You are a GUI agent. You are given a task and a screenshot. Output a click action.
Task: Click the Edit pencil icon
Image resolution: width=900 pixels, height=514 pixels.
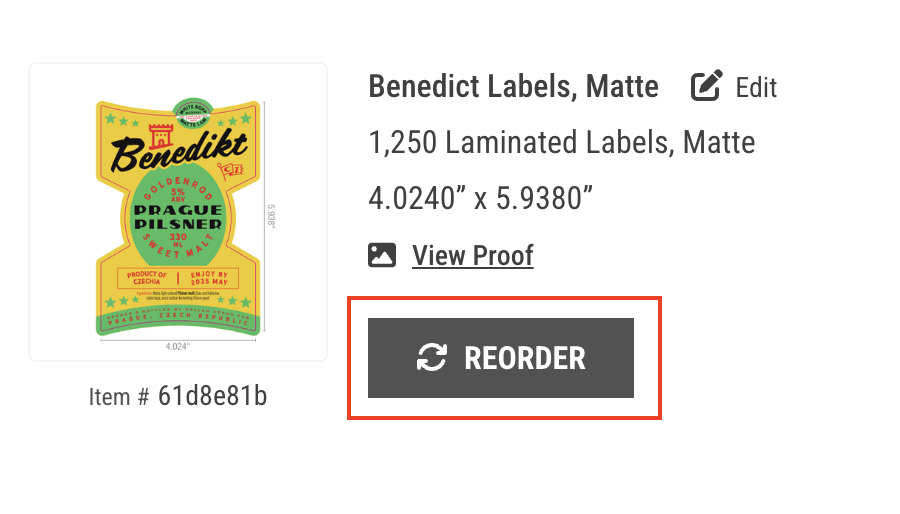coord(706,85)
